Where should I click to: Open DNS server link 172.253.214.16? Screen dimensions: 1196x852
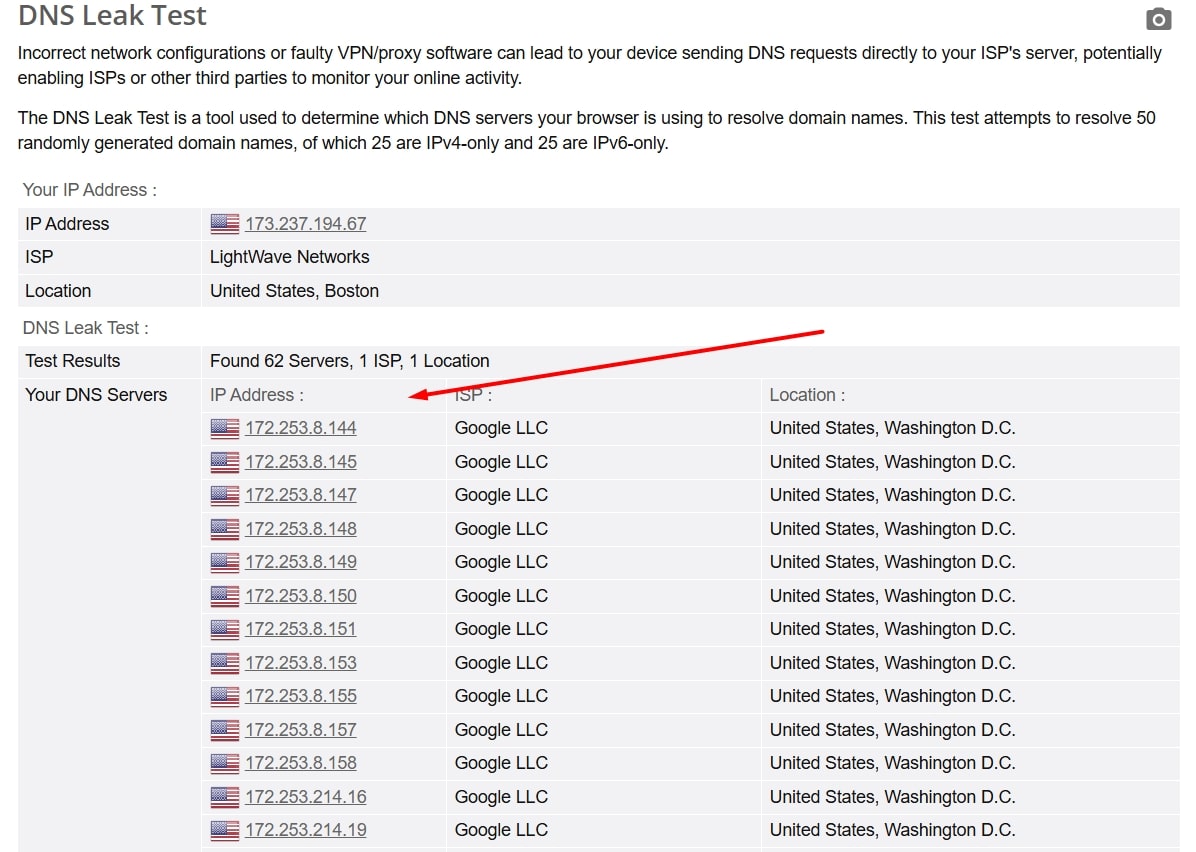pyautogui.click(x=305, y=796)
